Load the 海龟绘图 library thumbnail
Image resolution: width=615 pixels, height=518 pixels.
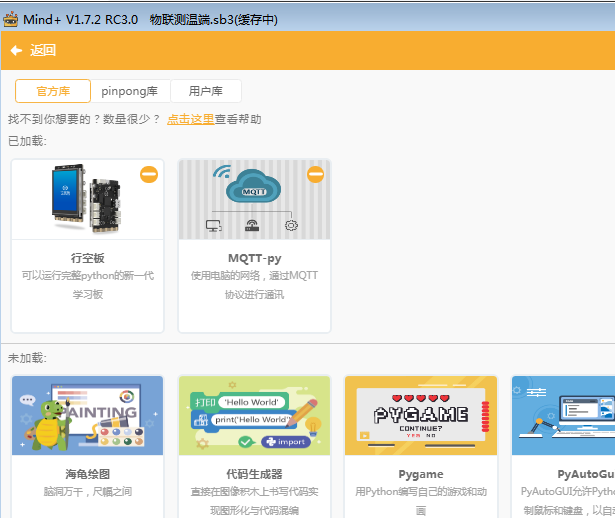coord(87,415)
